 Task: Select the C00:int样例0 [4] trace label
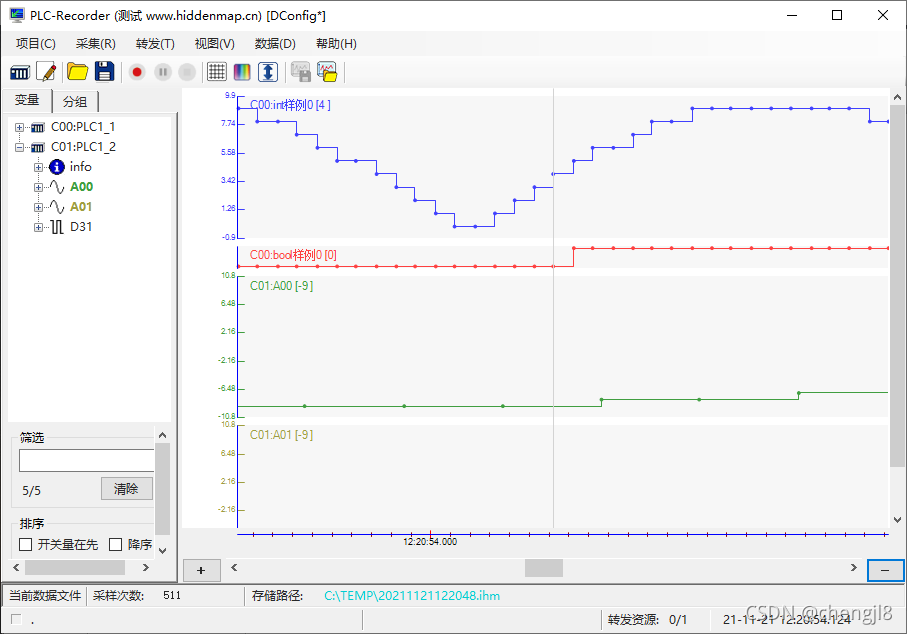tap(290, 105)
